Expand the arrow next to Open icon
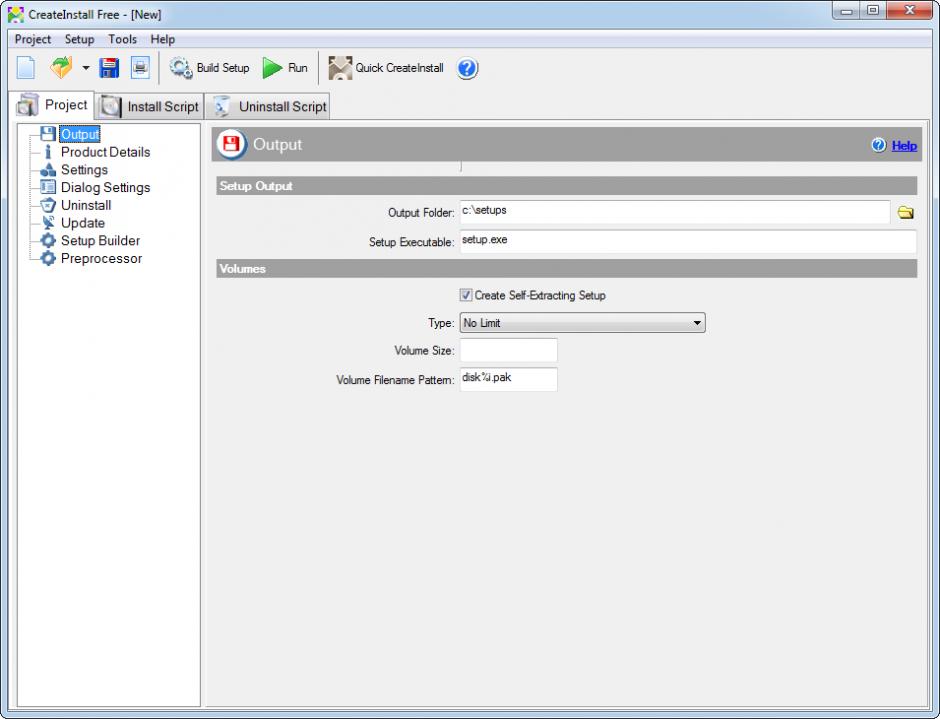 86,68
